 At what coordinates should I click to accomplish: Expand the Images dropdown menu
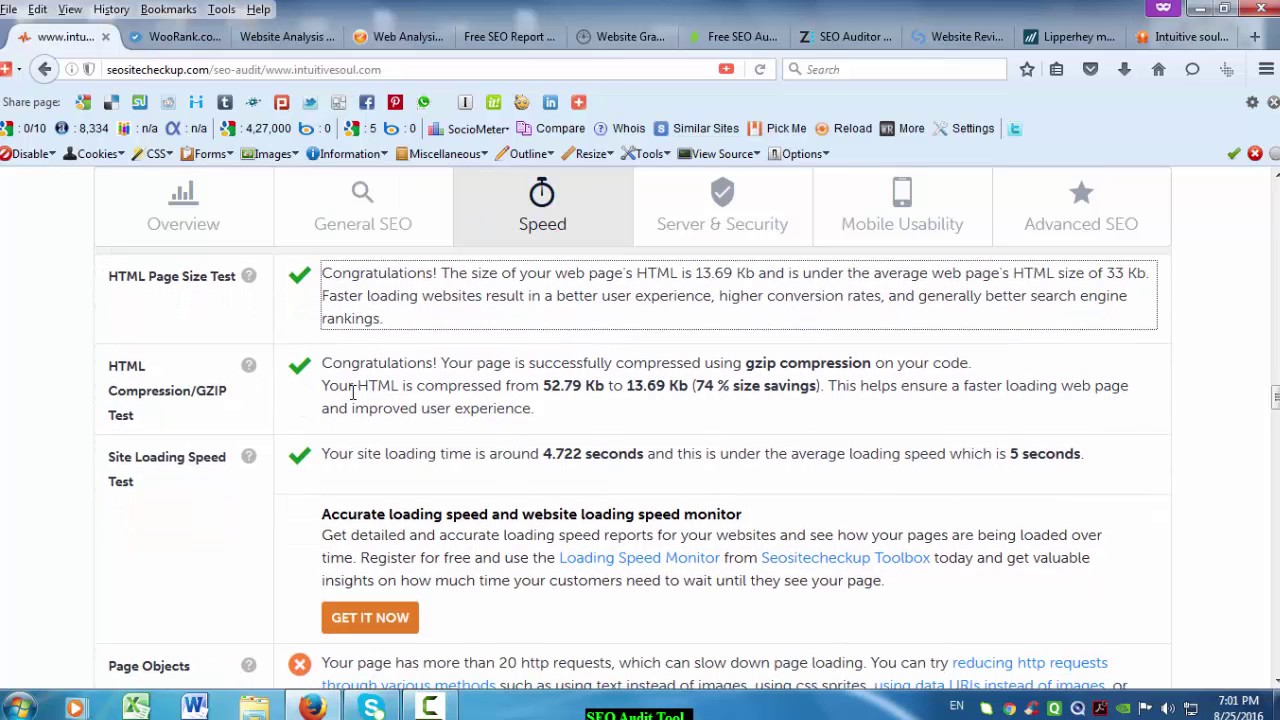[270, 154]
